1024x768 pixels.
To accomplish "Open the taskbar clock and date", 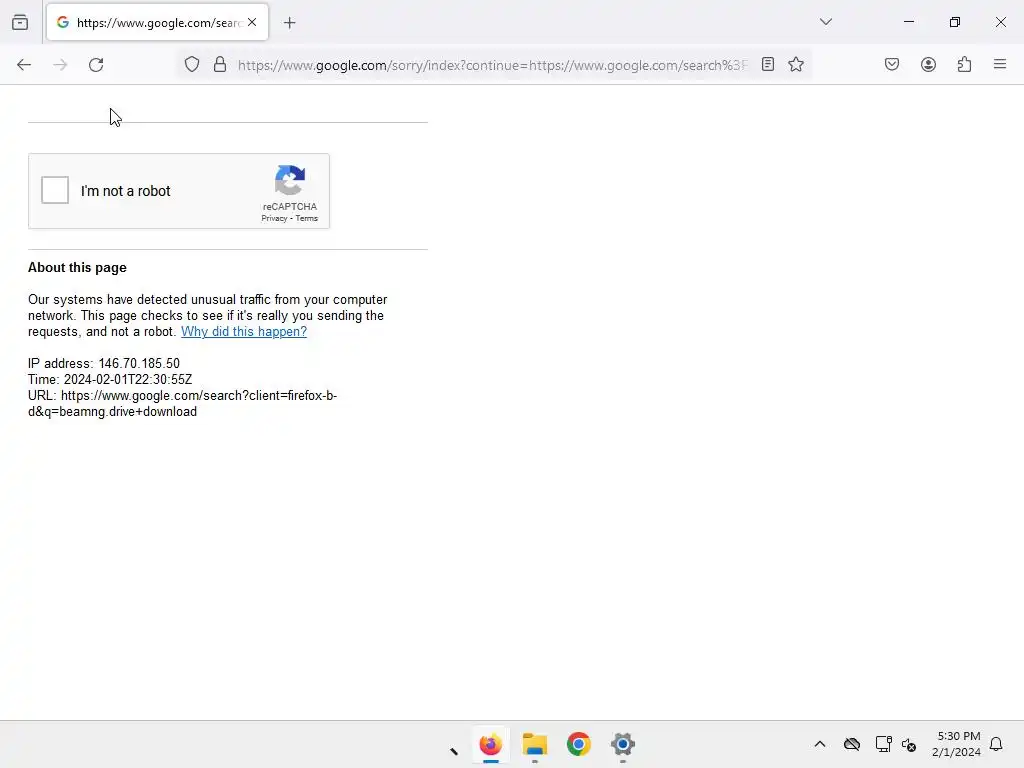I will [957, 744].
